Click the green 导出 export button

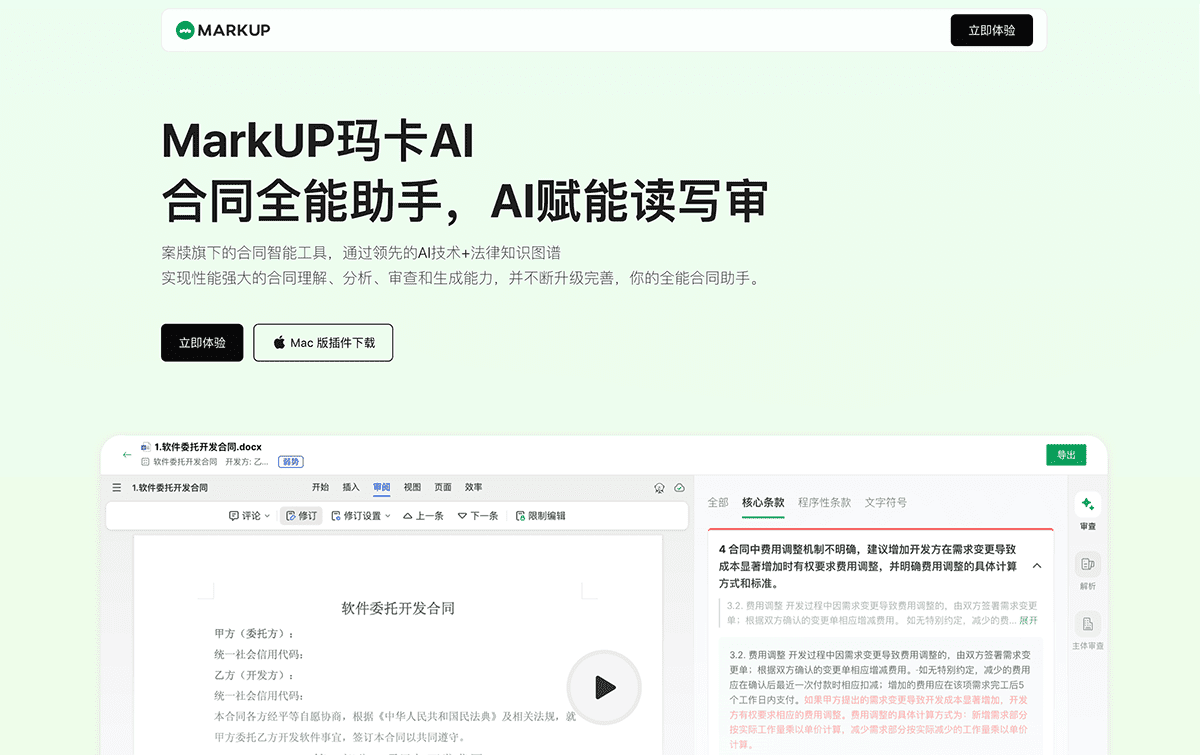[1066, 454]
